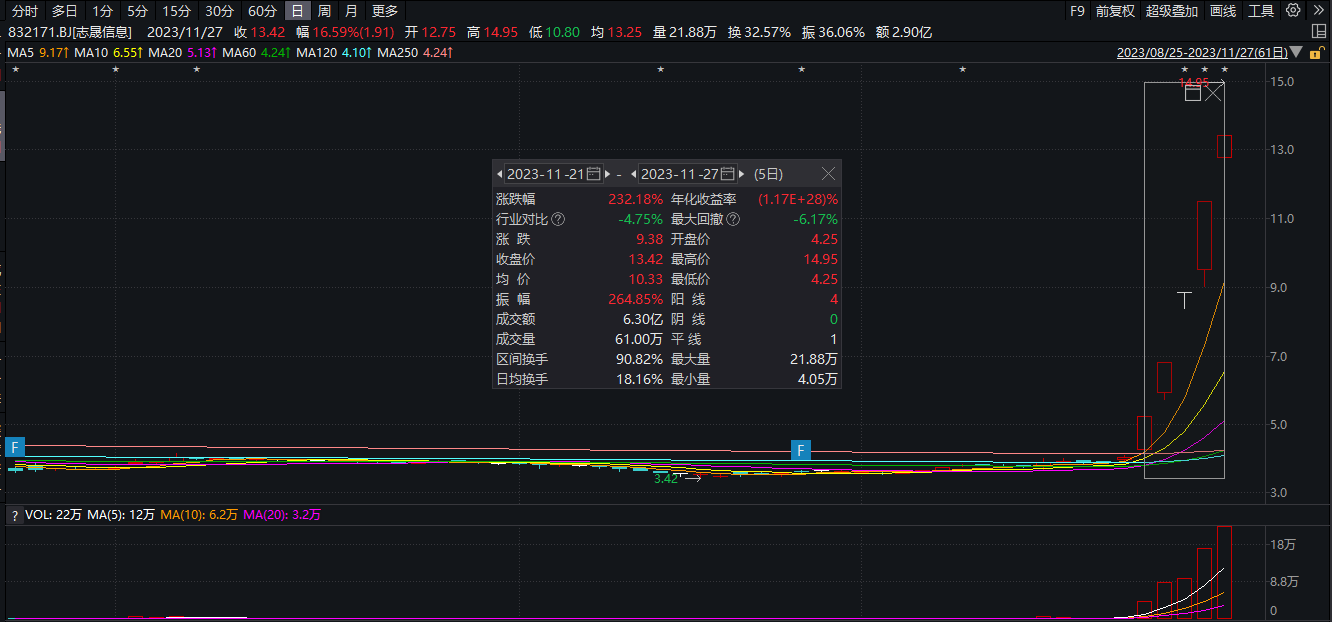Open start date calendar picker icon

pyautogui.click(x=593, y=174)
